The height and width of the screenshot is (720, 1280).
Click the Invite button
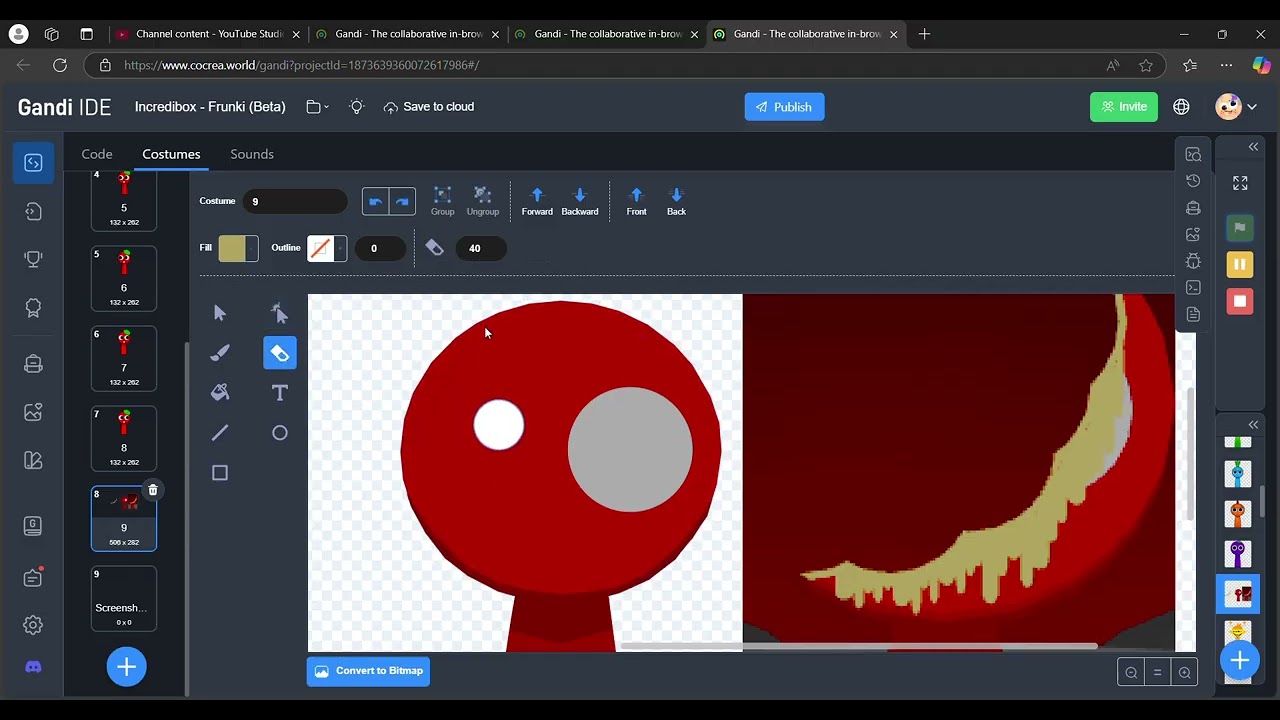click(1124, 107)
